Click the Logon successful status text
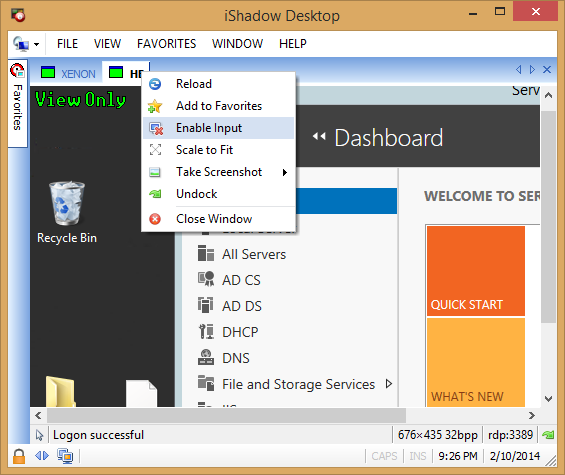This screenshot has height=475, width=565. 98,435
